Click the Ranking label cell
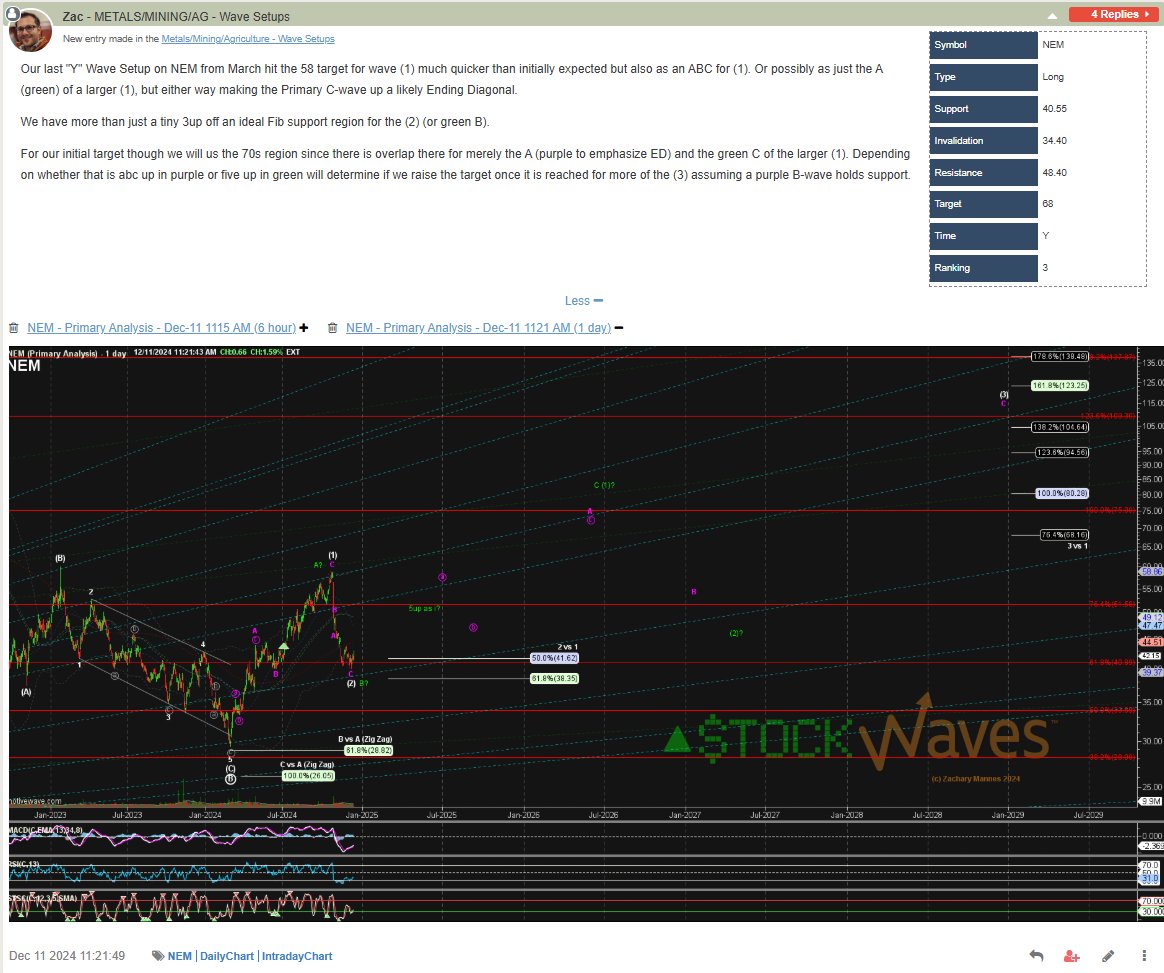The width and height of the screenshot is (1164, 973). coord(984,267)
